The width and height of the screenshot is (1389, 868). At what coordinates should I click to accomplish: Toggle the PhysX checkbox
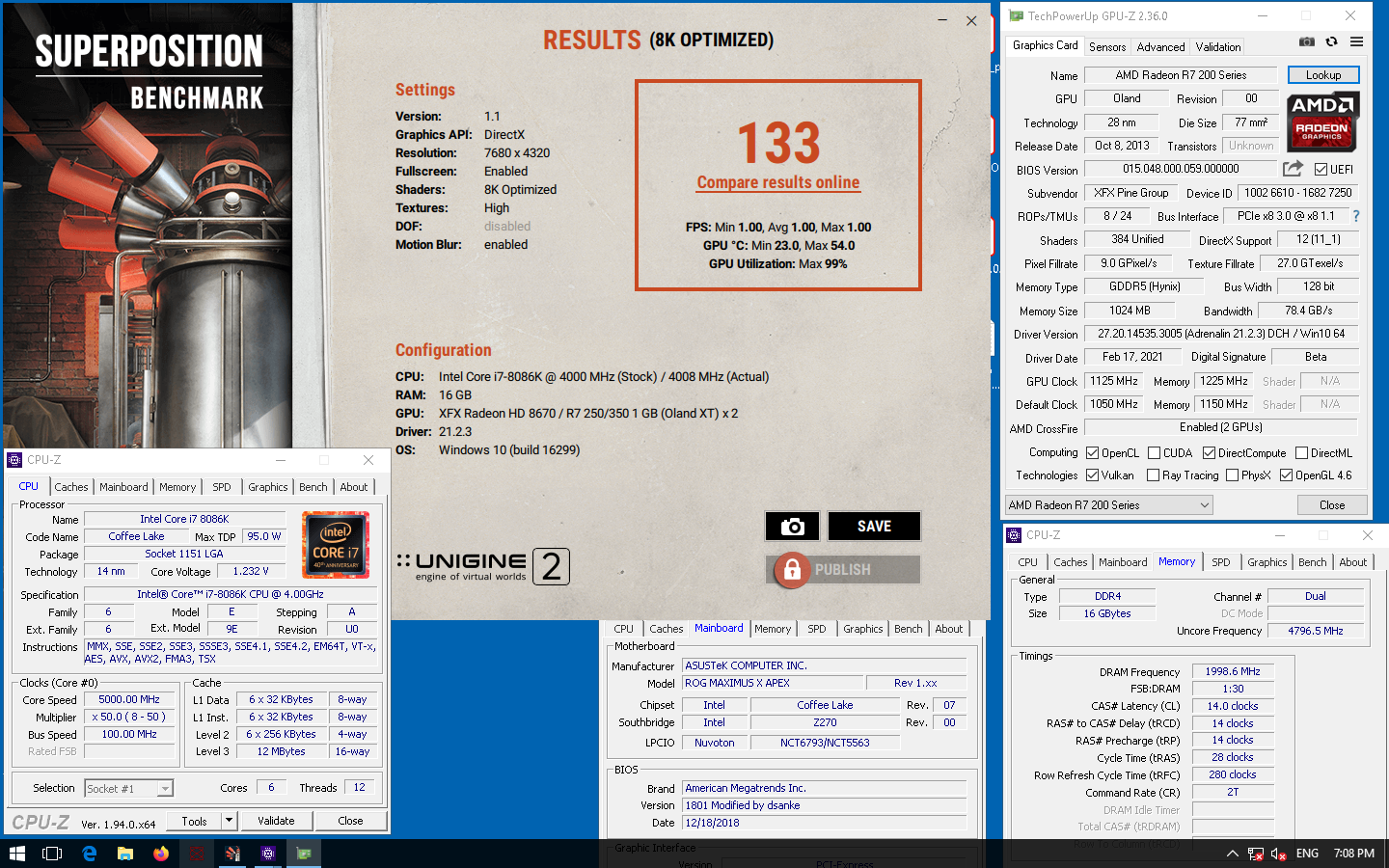1232,475
